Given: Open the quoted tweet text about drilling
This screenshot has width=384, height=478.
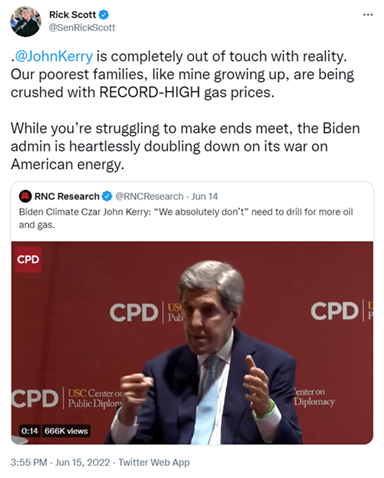Looking at the screenshot, I should [186, 218].
